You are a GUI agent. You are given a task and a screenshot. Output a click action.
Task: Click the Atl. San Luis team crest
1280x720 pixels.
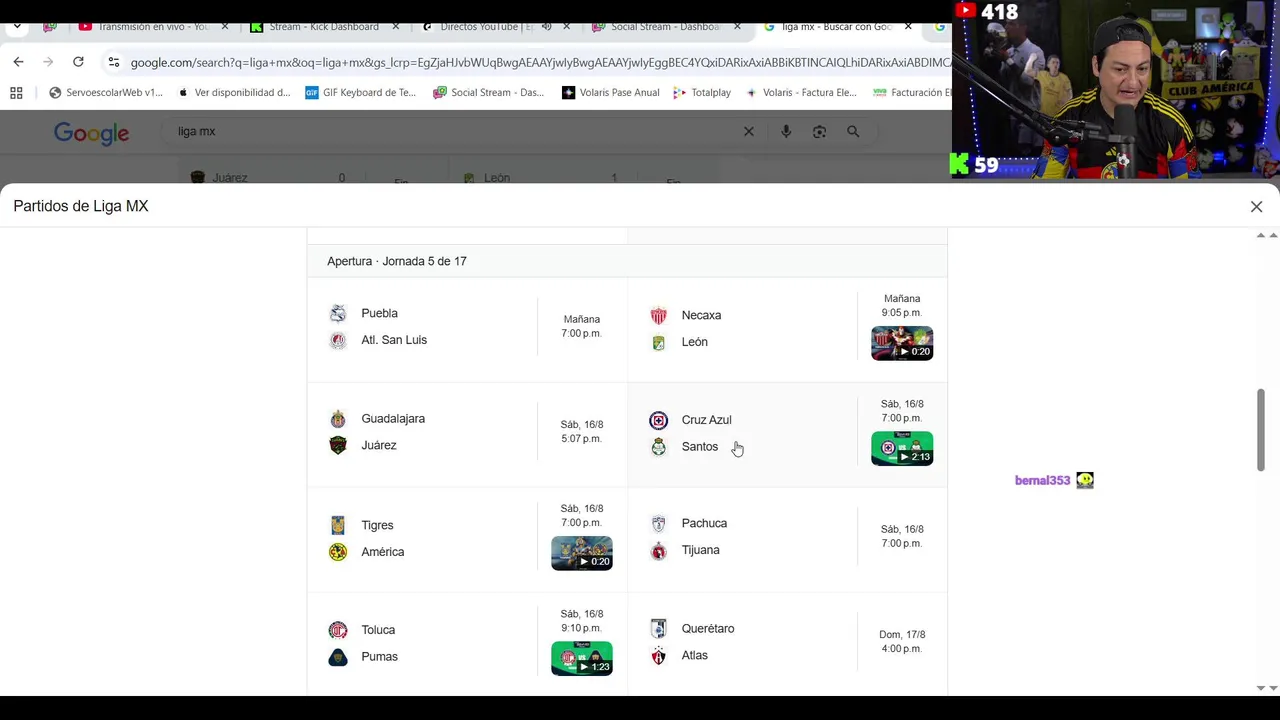(338, 340)
